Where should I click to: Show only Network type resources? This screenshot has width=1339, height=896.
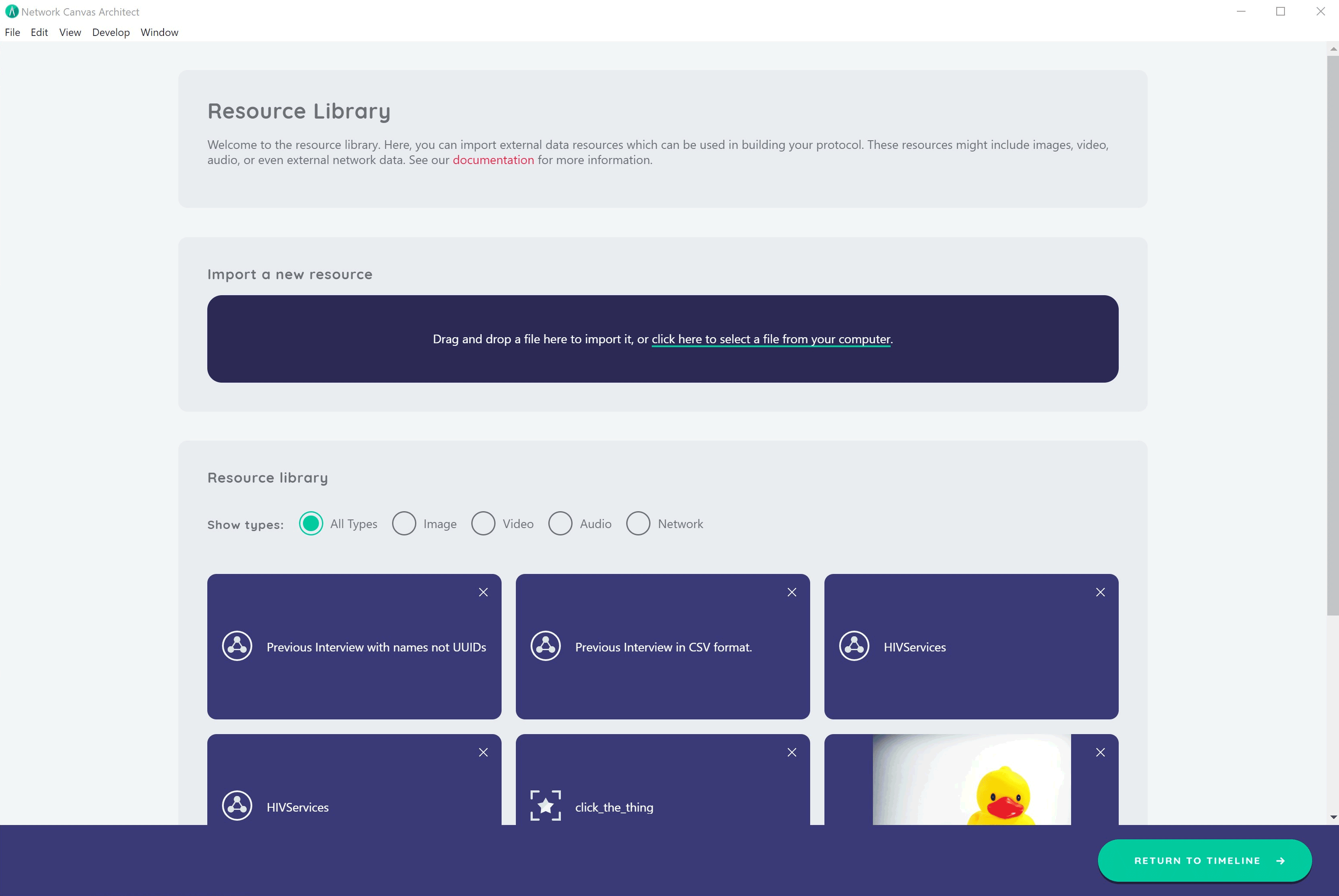pos(638,523)
